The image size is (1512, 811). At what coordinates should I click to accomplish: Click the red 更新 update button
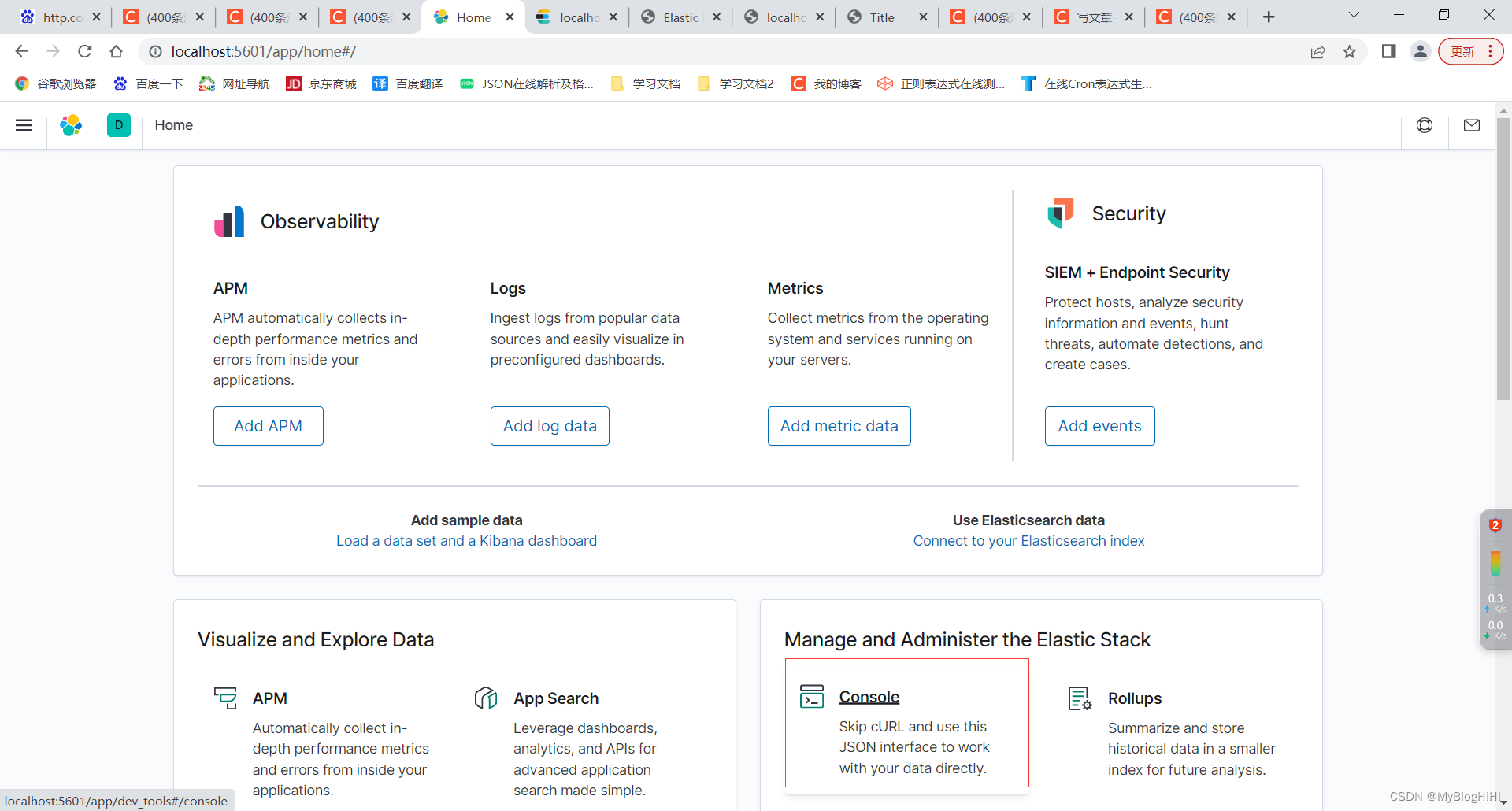pos(1471,51)
